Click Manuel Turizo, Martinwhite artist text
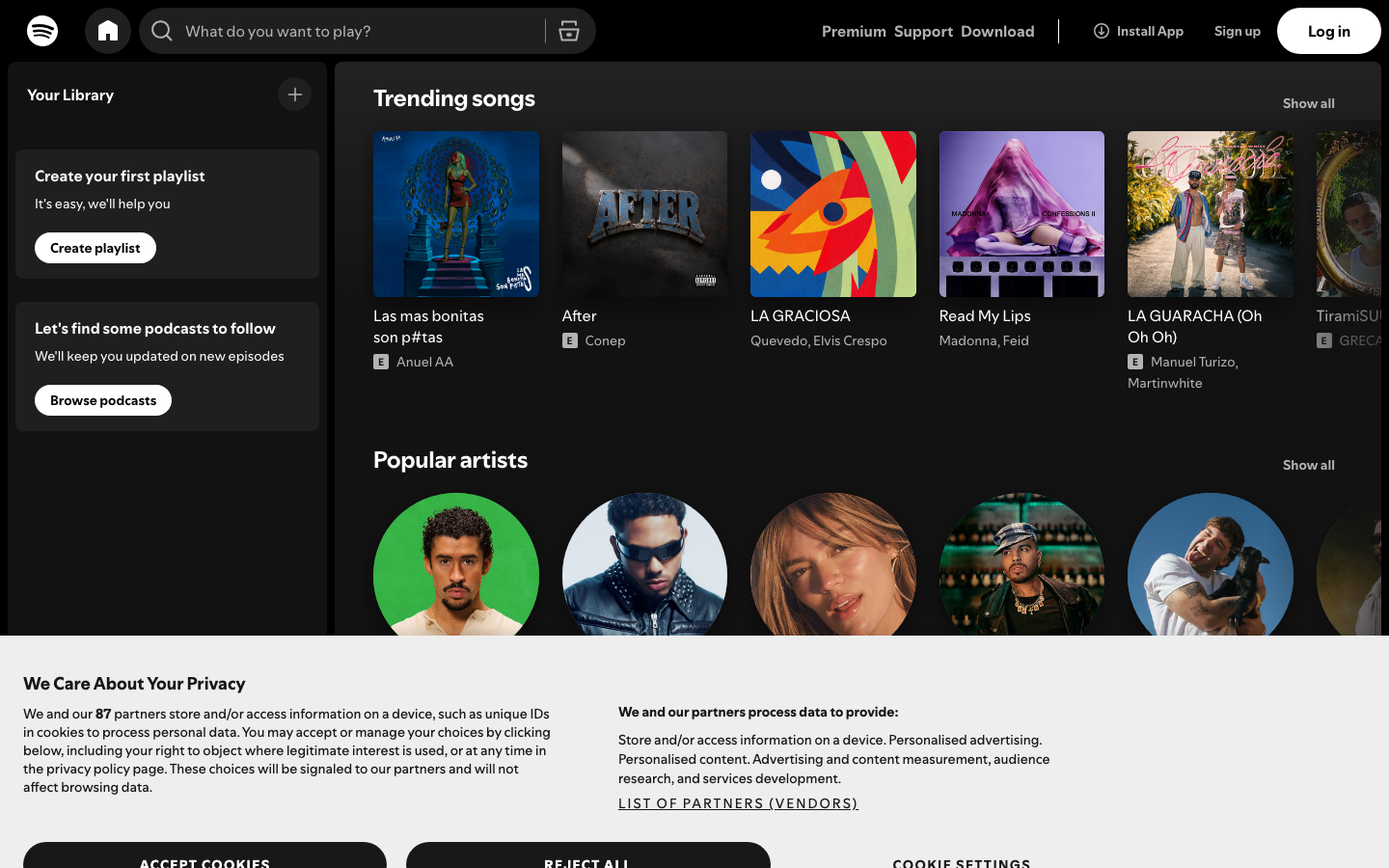The width and height of the screenshot is (1389, 868). pyautogui.click(x=1184, y=372)
